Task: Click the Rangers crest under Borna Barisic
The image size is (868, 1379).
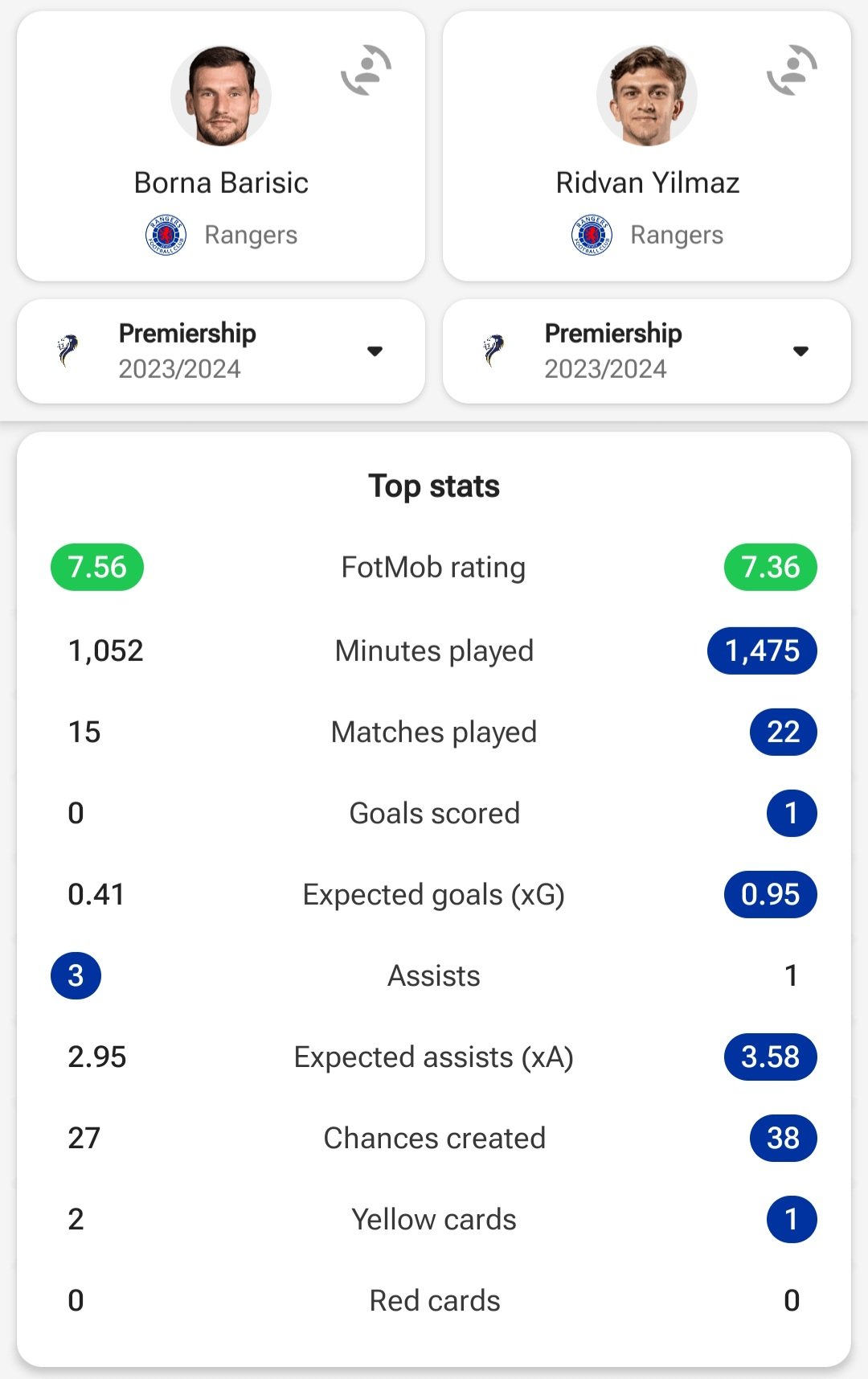Action: click(x=166, y=235)
